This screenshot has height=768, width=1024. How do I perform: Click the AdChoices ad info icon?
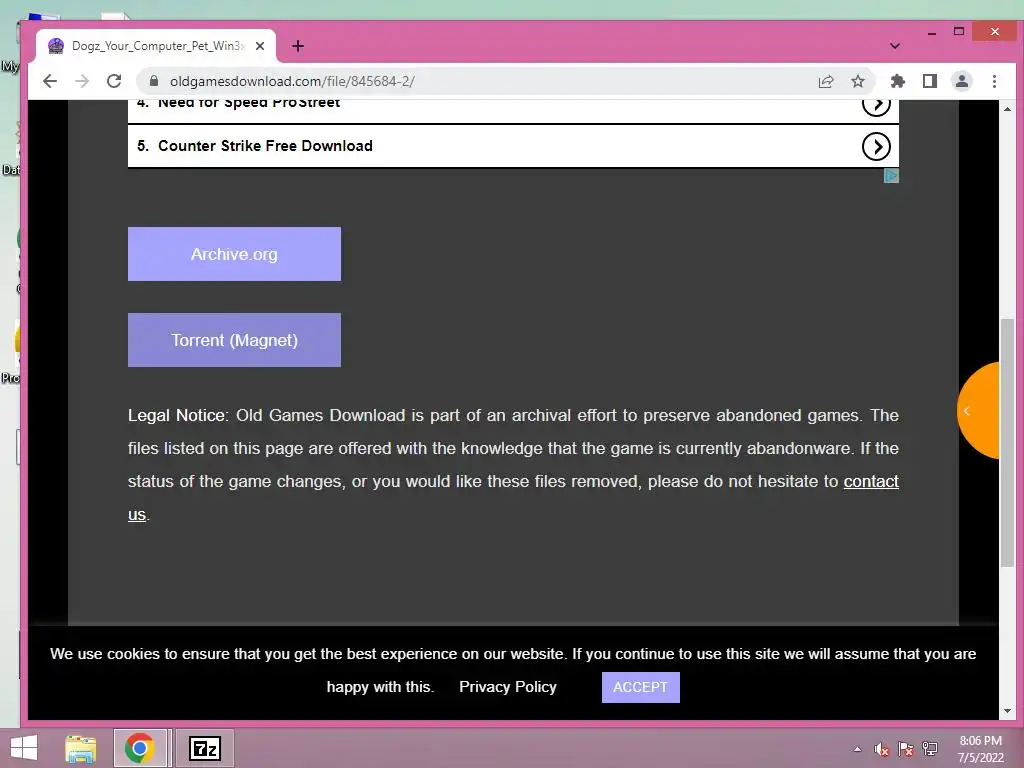[x=891, y=176]
